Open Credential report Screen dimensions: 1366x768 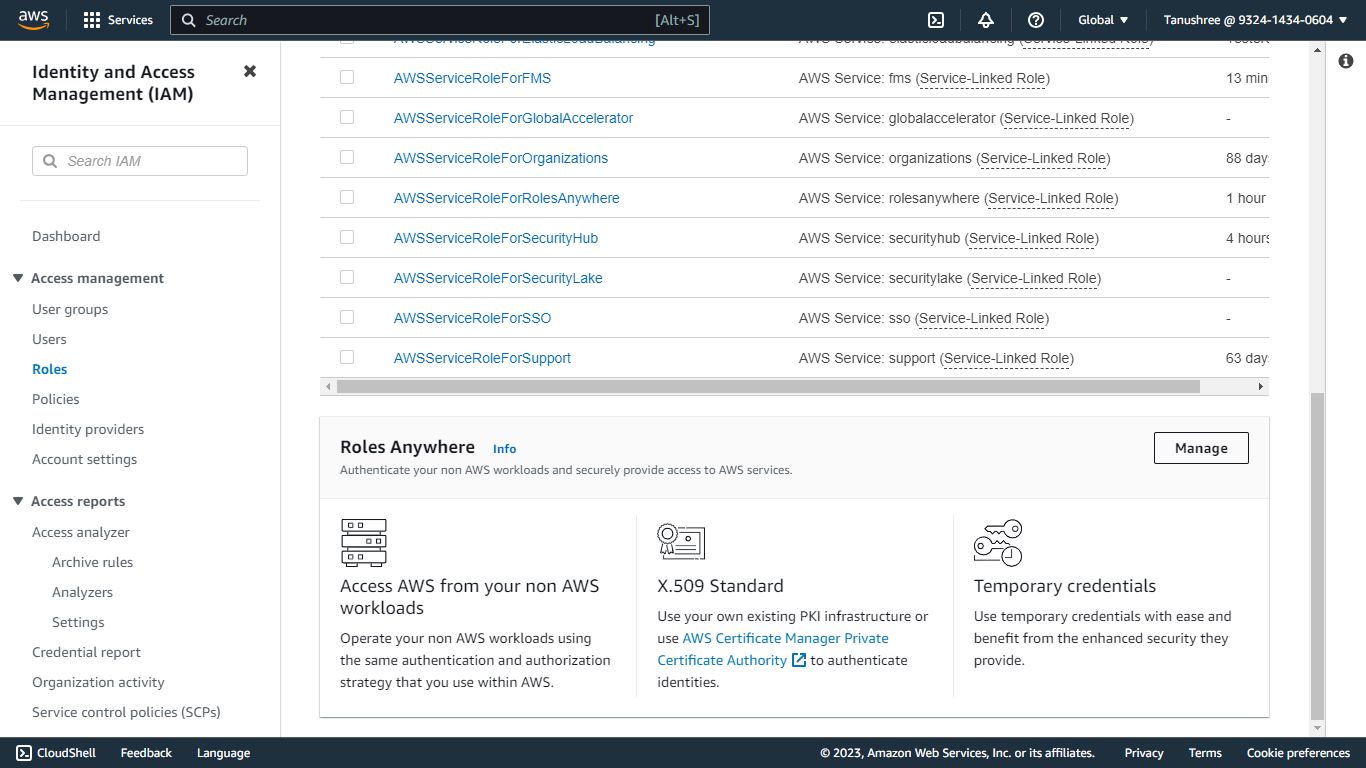point(86,652)
